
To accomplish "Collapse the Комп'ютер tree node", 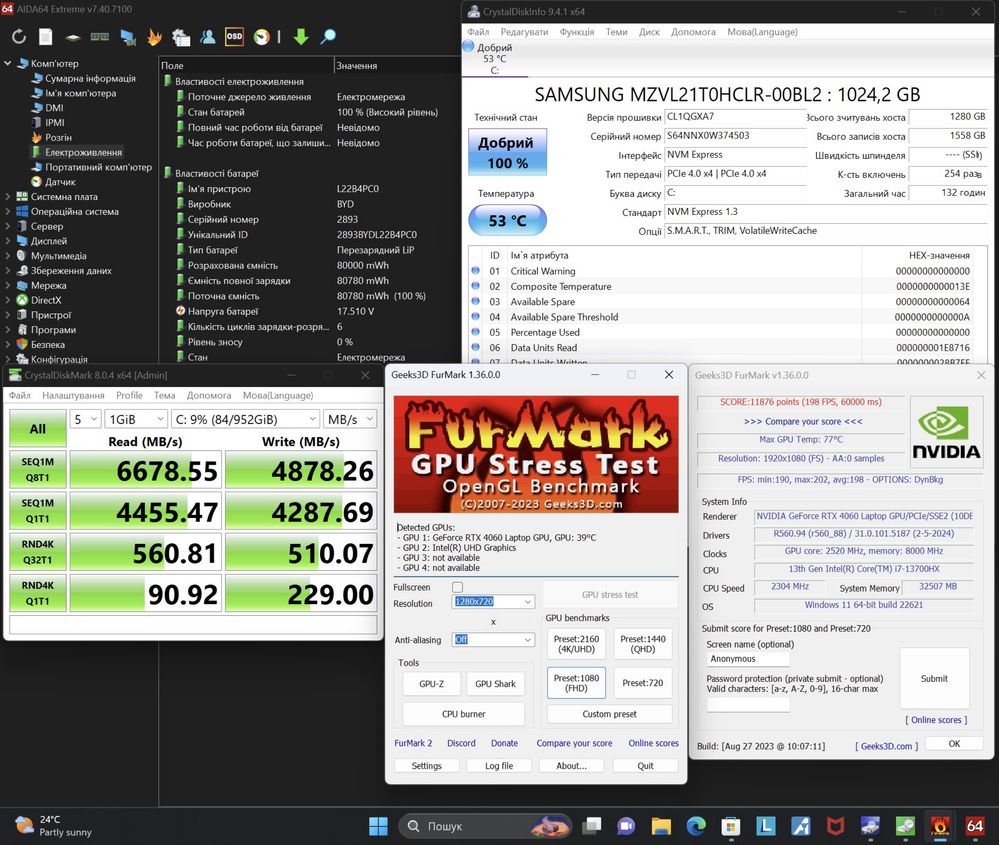I will pos(8,63).
